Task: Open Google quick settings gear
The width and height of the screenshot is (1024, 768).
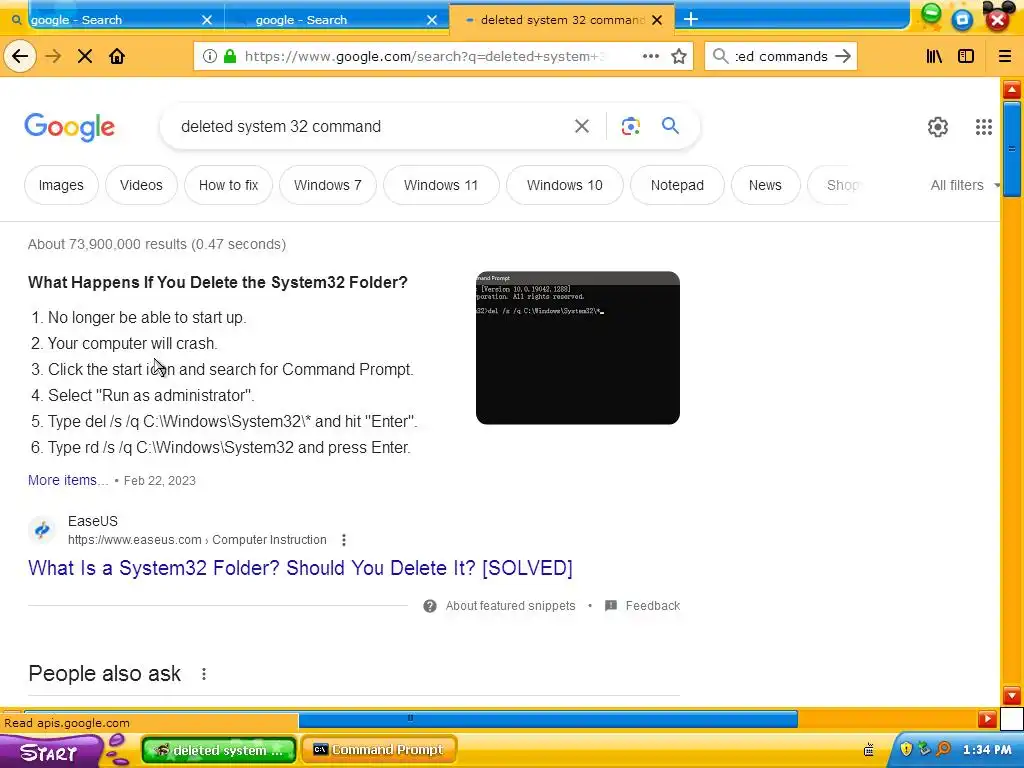Action: click(938, 127)
